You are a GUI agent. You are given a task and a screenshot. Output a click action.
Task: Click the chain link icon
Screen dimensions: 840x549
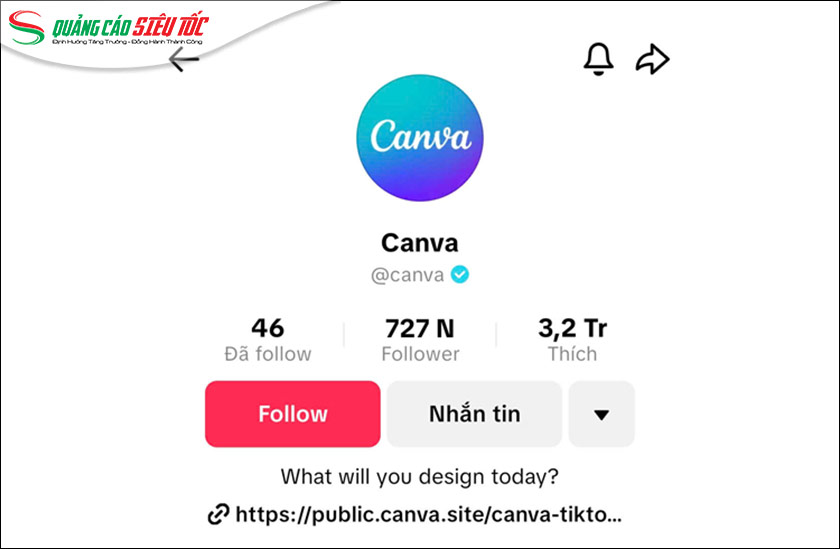(x=218, y=515)
